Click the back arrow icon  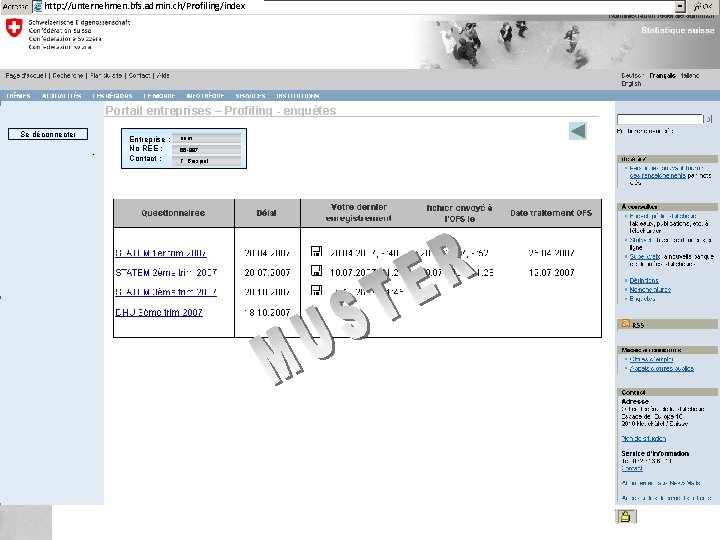click(x=578, y=131)
